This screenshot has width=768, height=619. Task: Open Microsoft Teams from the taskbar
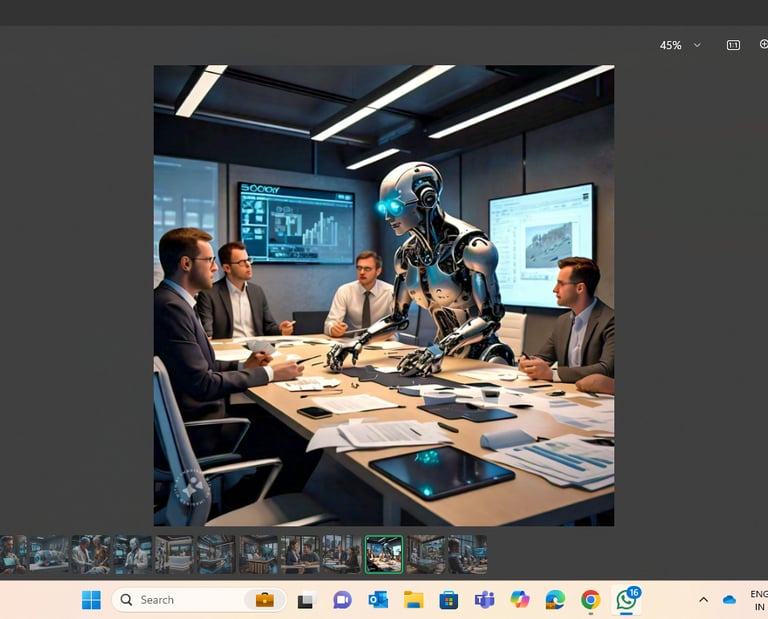pyautogui.click(x=484, y=600)
